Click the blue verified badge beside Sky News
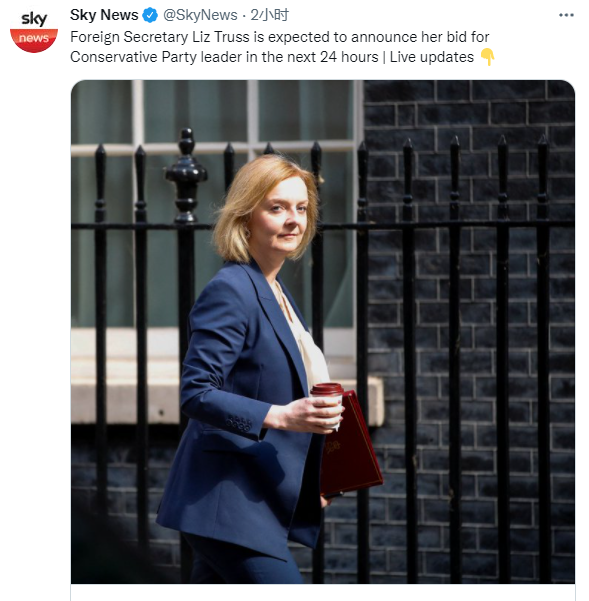Screen dimensions: 589x601 [150, 15]
